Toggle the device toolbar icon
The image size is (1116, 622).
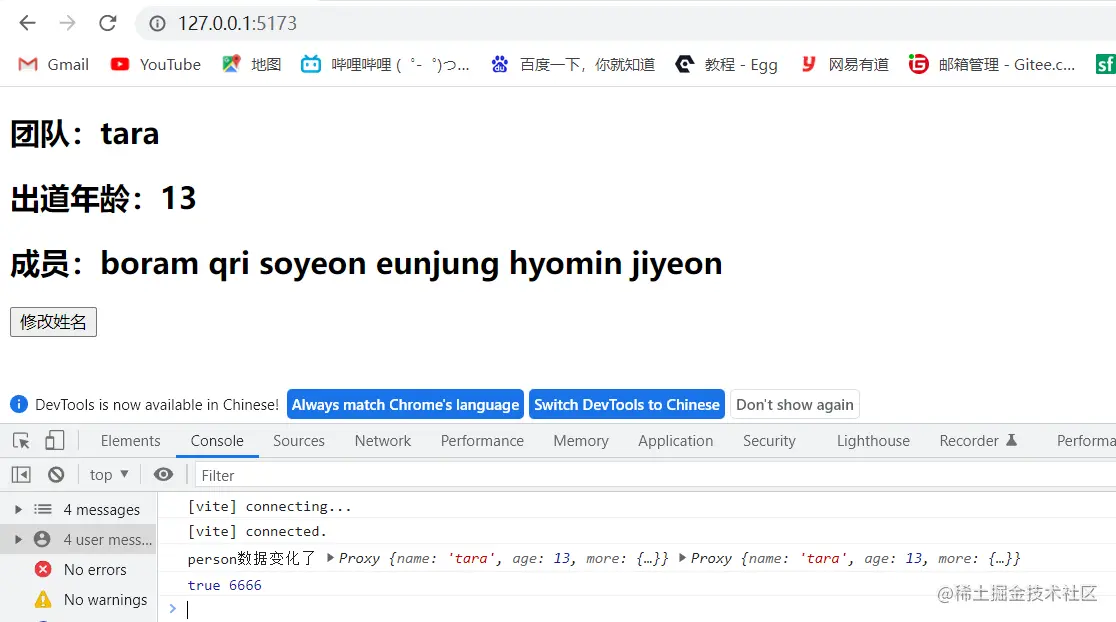(55, 441)
